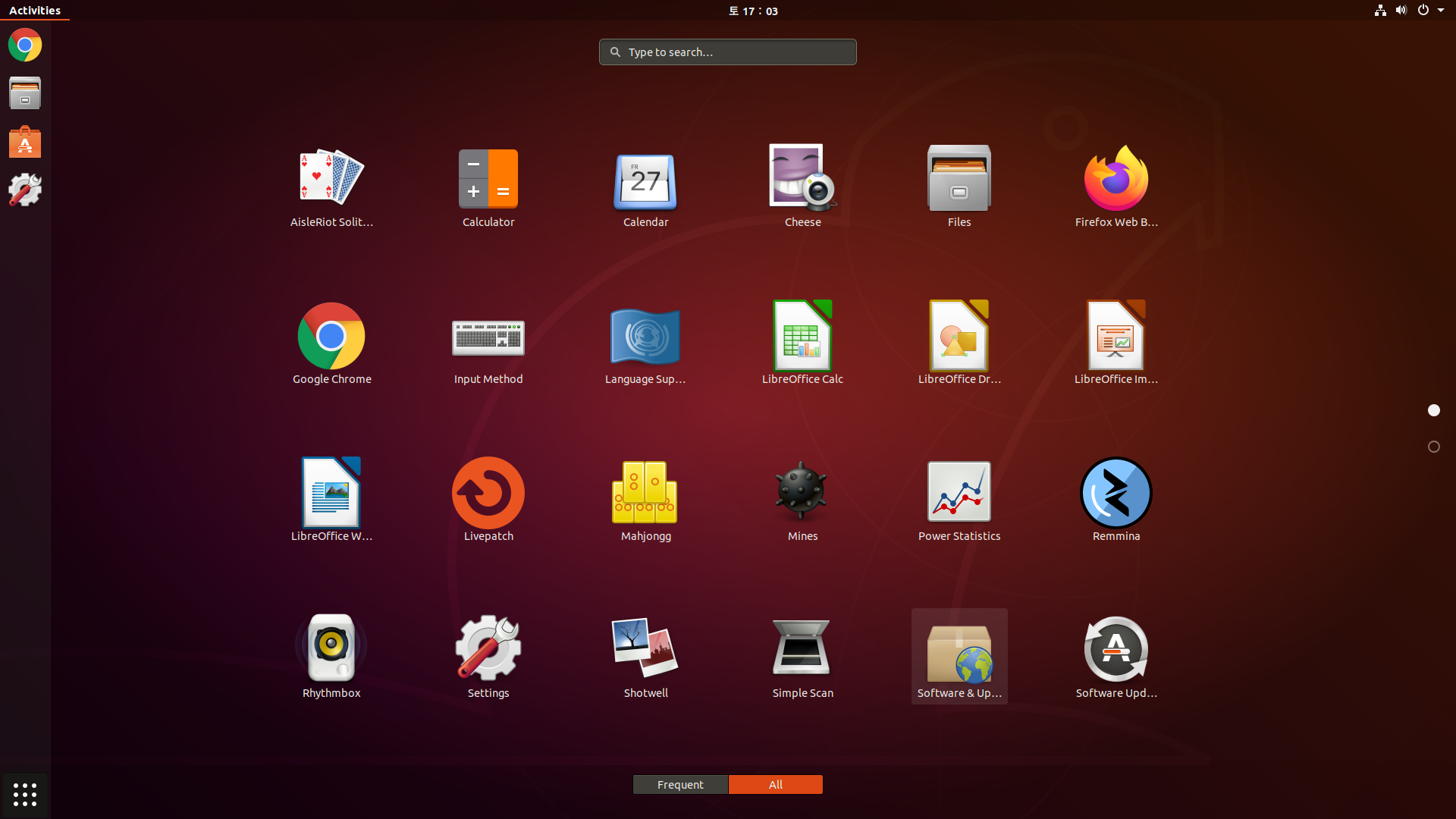This screenshot has width=1456, height=819.
Task: Launch Rhythmbox music player
Action: [x=331, y=650]
